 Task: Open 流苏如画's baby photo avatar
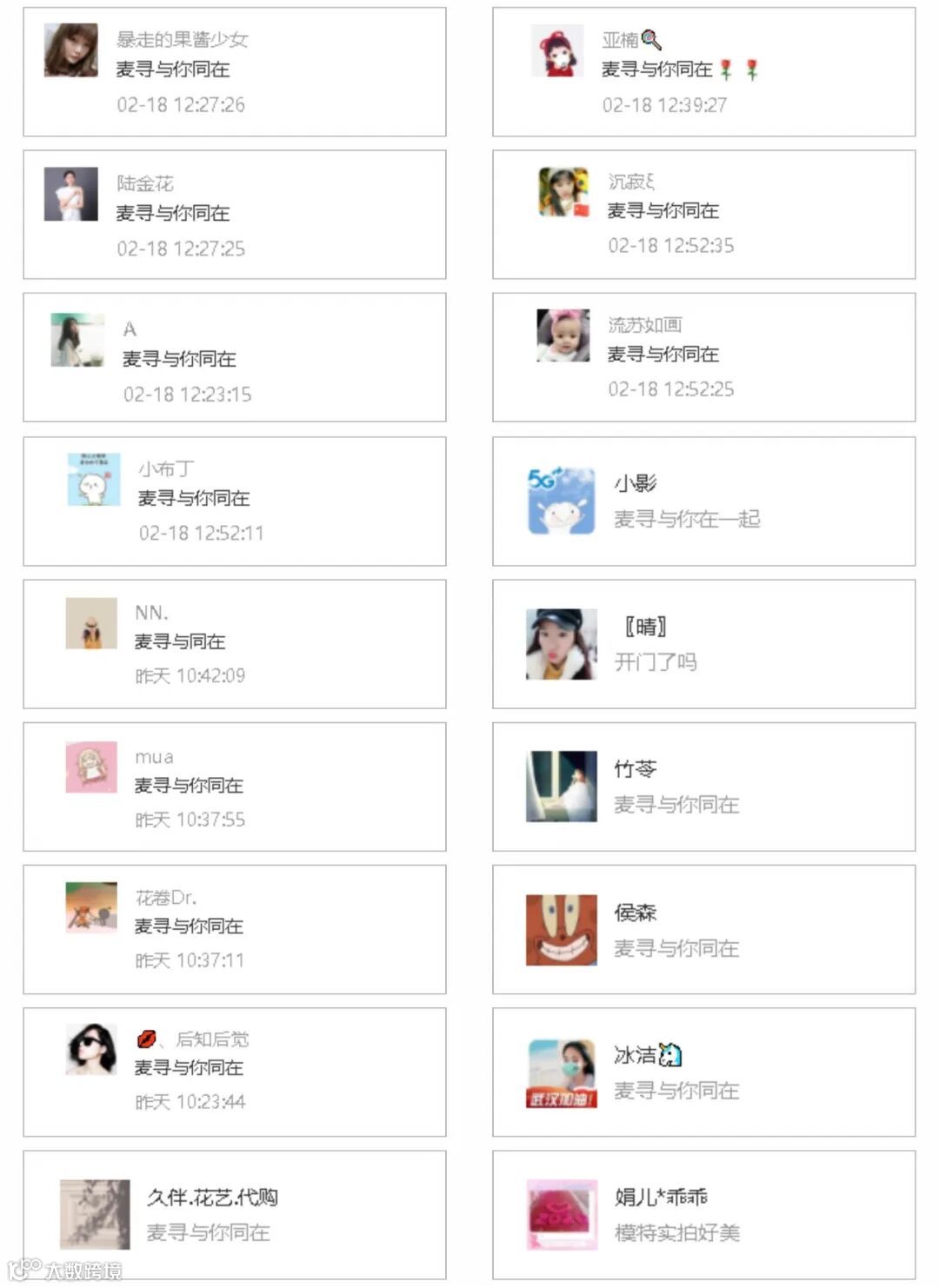(563, 335)
